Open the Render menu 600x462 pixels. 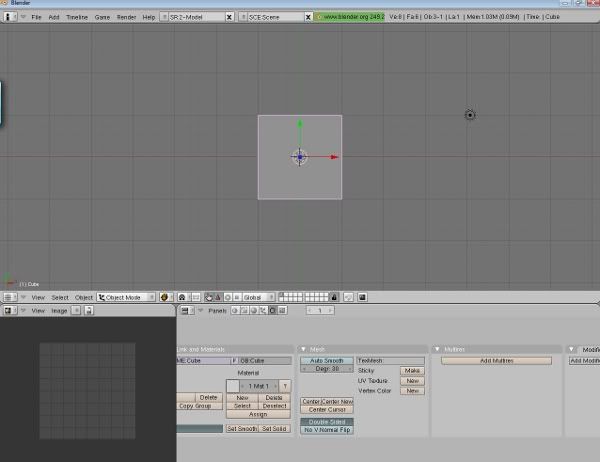(x=126, y=17)
